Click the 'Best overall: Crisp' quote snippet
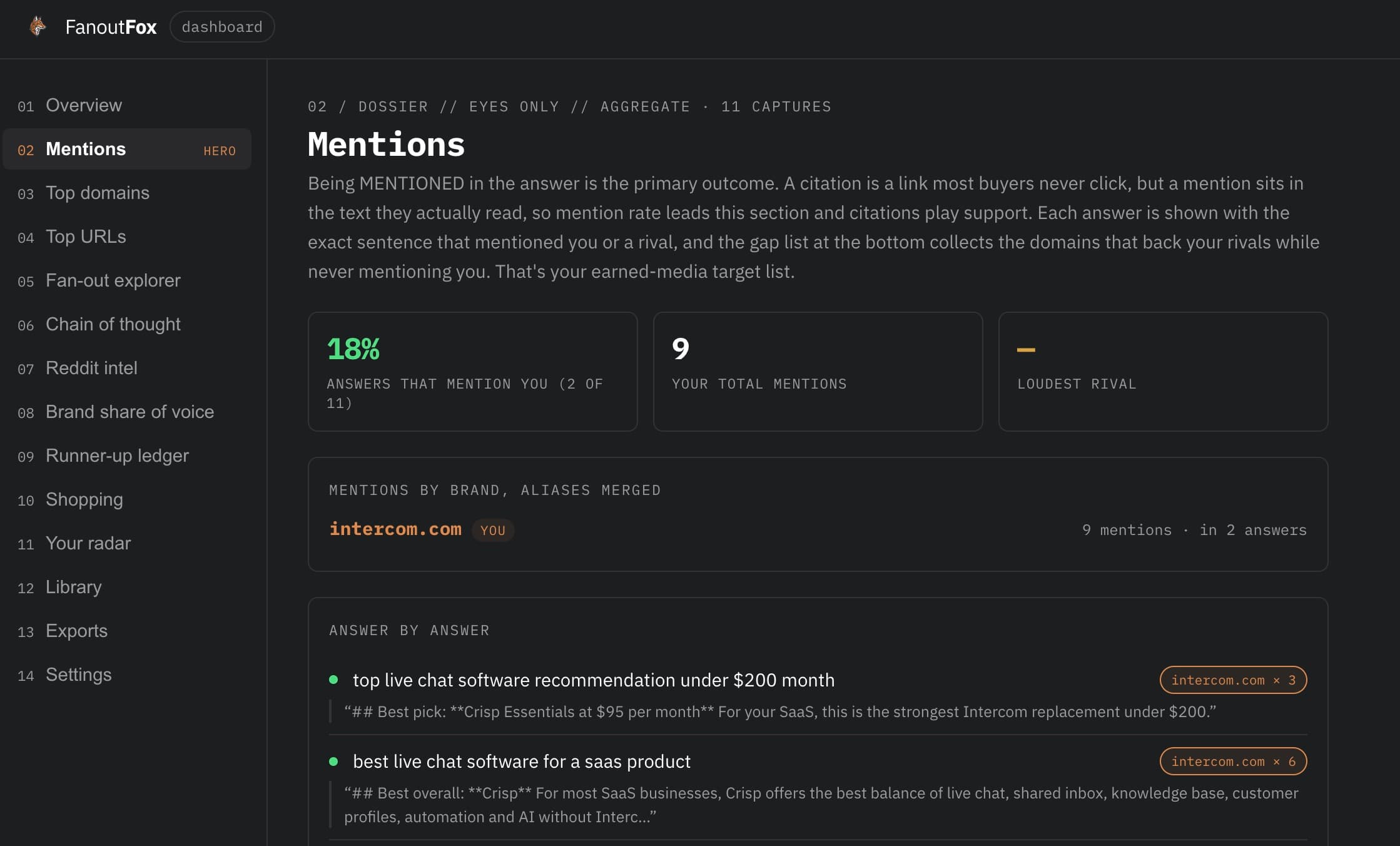 (x=821, y=805)
